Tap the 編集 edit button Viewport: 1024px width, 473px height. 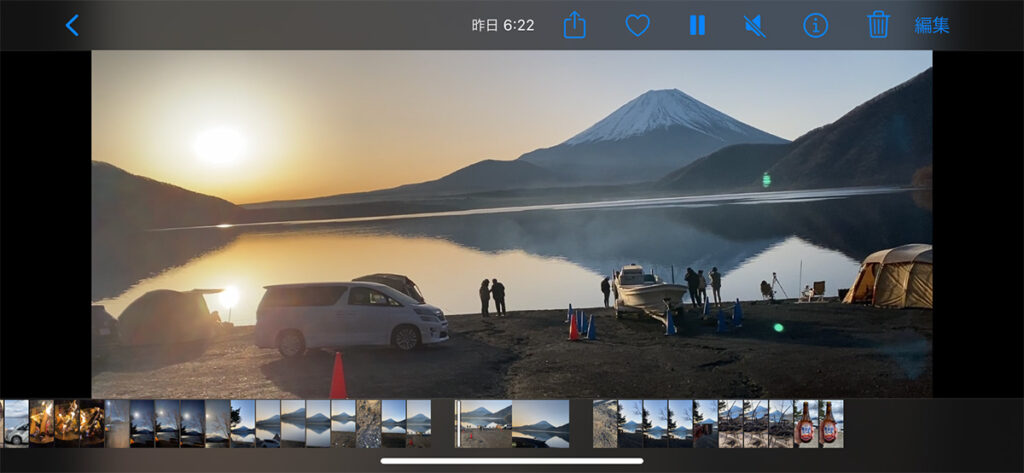point(932,25)
